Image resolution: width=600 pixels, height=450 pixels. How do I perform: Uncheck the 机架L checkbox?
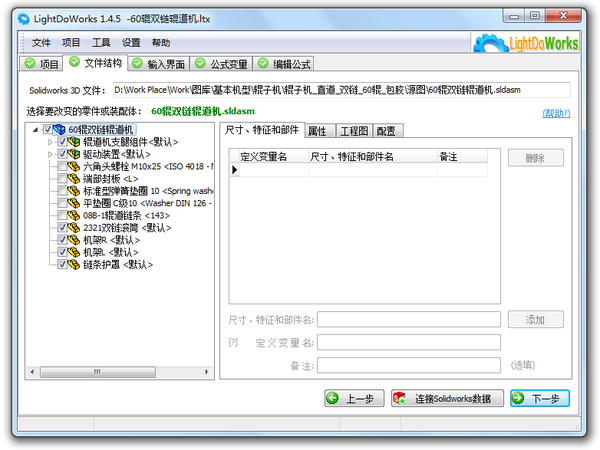pos(62,252)
